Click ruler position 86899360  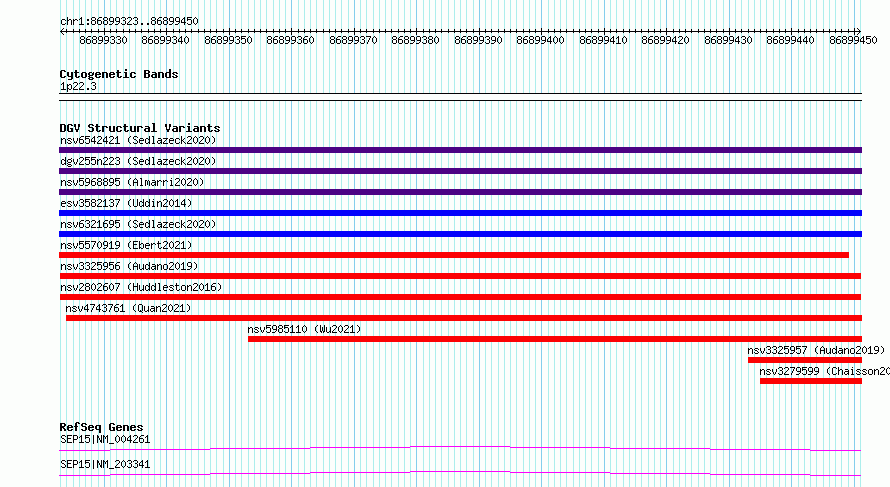pyautogui.click(x=290, y=40)
